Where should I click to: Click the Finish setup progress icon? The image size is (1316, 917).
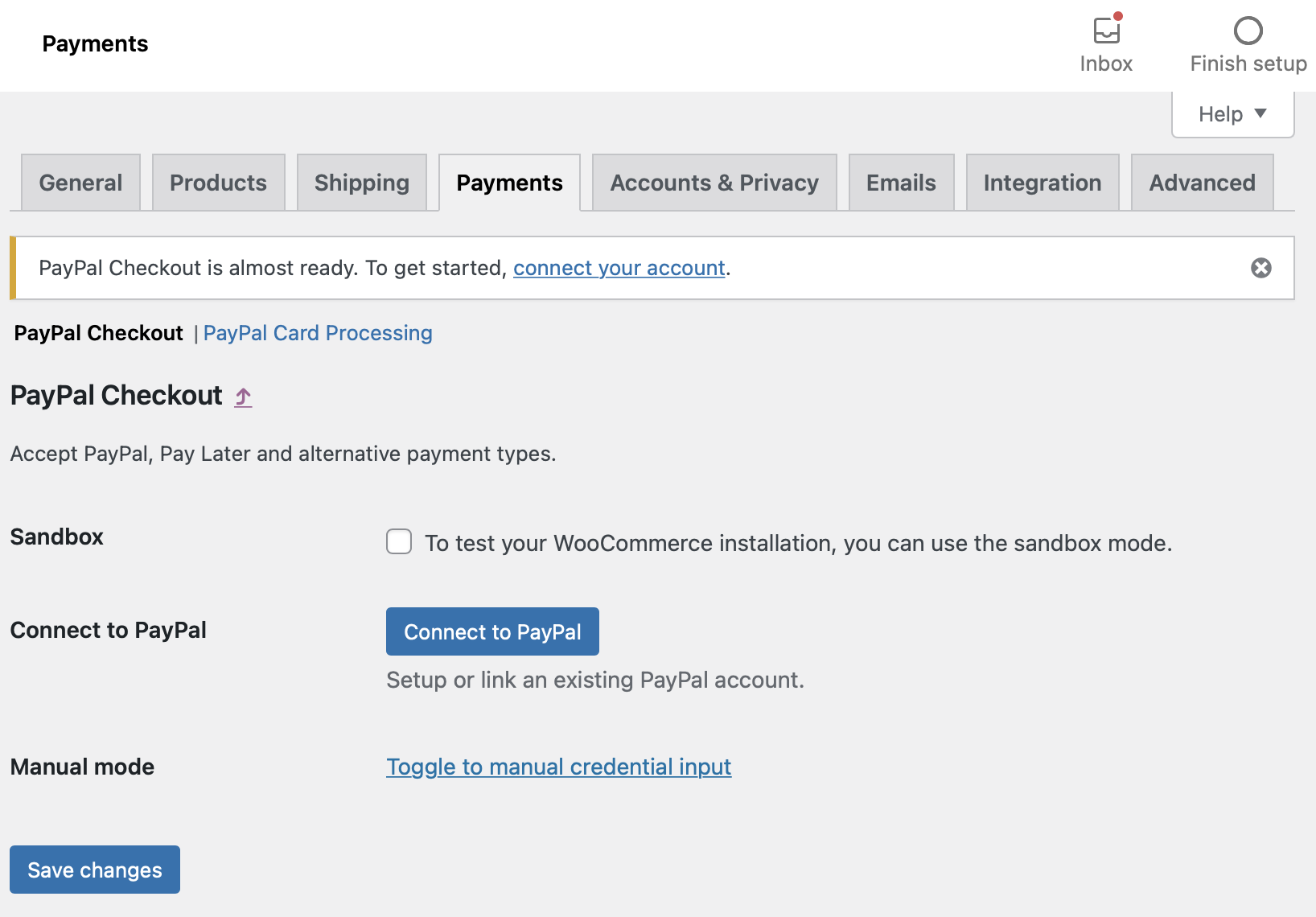pos(1248,31)
